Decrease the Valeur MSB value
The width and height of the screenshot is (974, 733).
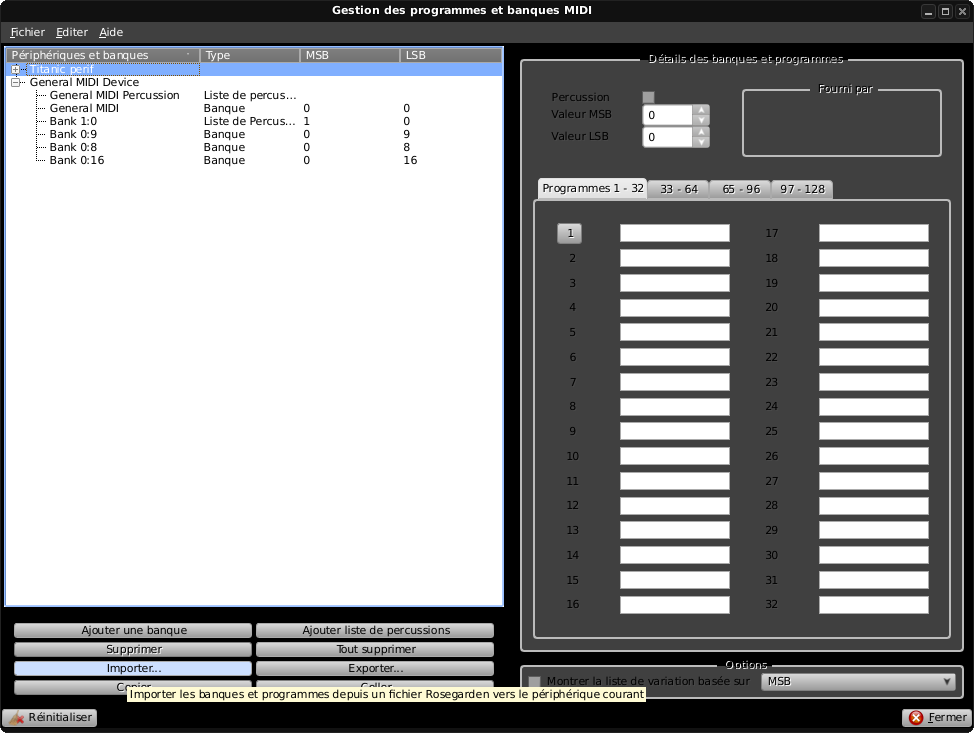[701, 120]
